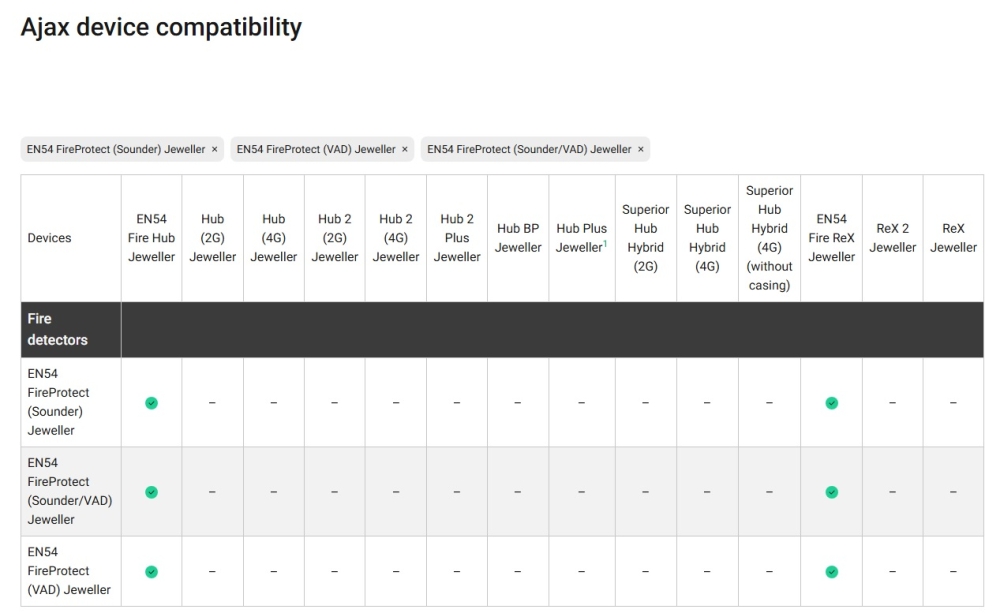Viewport: 1000px width, 613px height.
Task: Remove EN54 FireProtect (VAD) Jeweller filter tag
Action: (405, 150)
